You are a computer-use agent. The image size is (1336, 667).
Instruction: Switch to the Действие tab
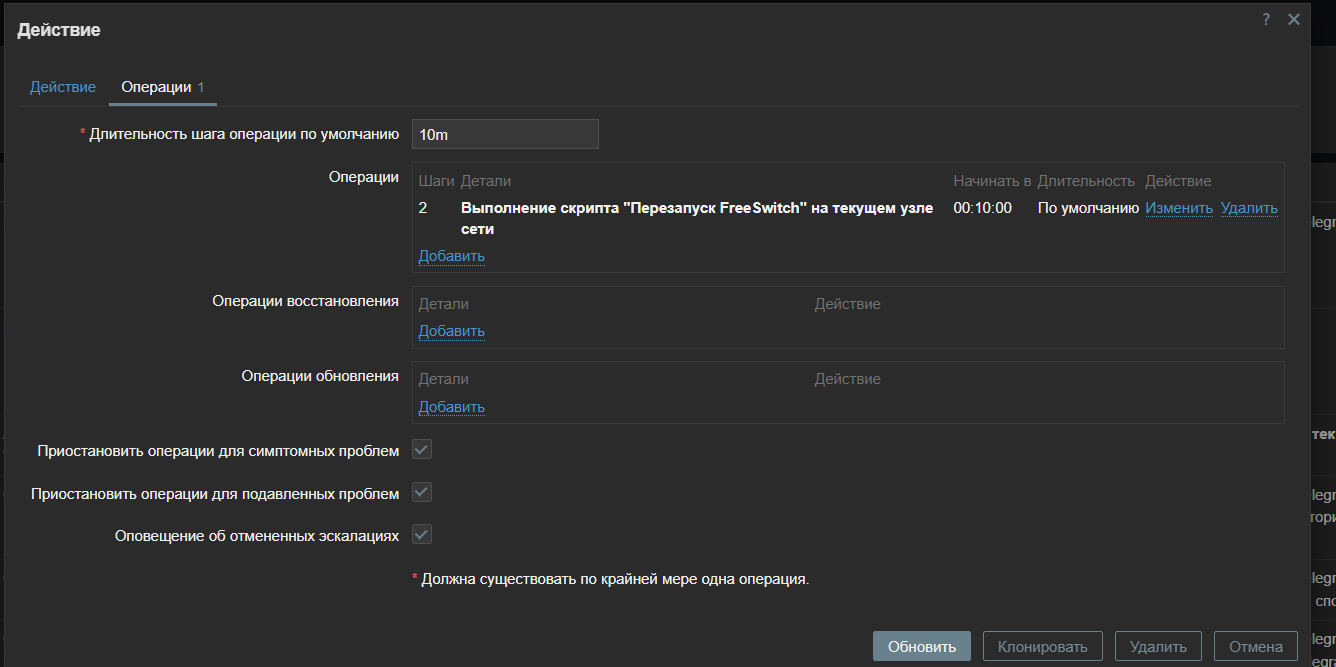pos(63,87)
